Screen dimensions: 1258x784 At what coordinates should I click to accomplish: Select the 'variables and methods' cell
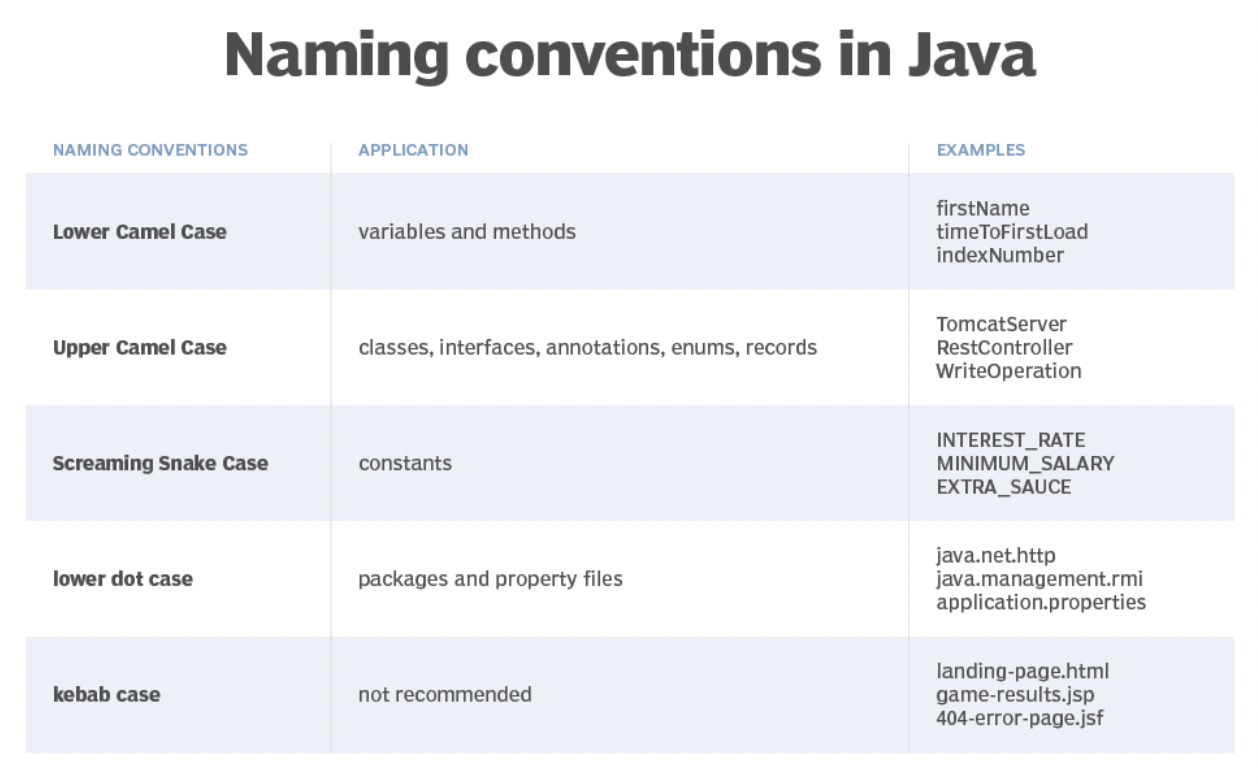(x=467, y=232)
